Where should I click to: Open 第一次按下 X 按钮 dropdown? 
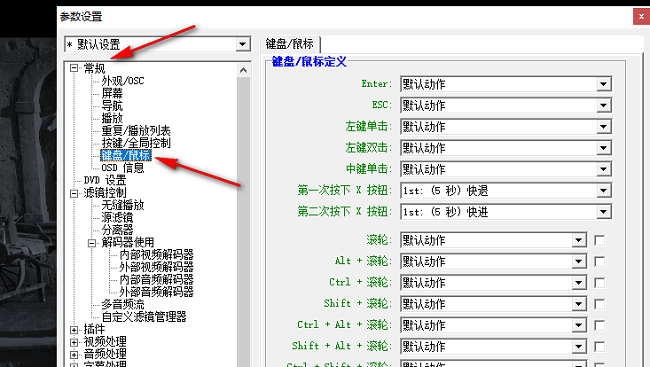pos(604,191)
